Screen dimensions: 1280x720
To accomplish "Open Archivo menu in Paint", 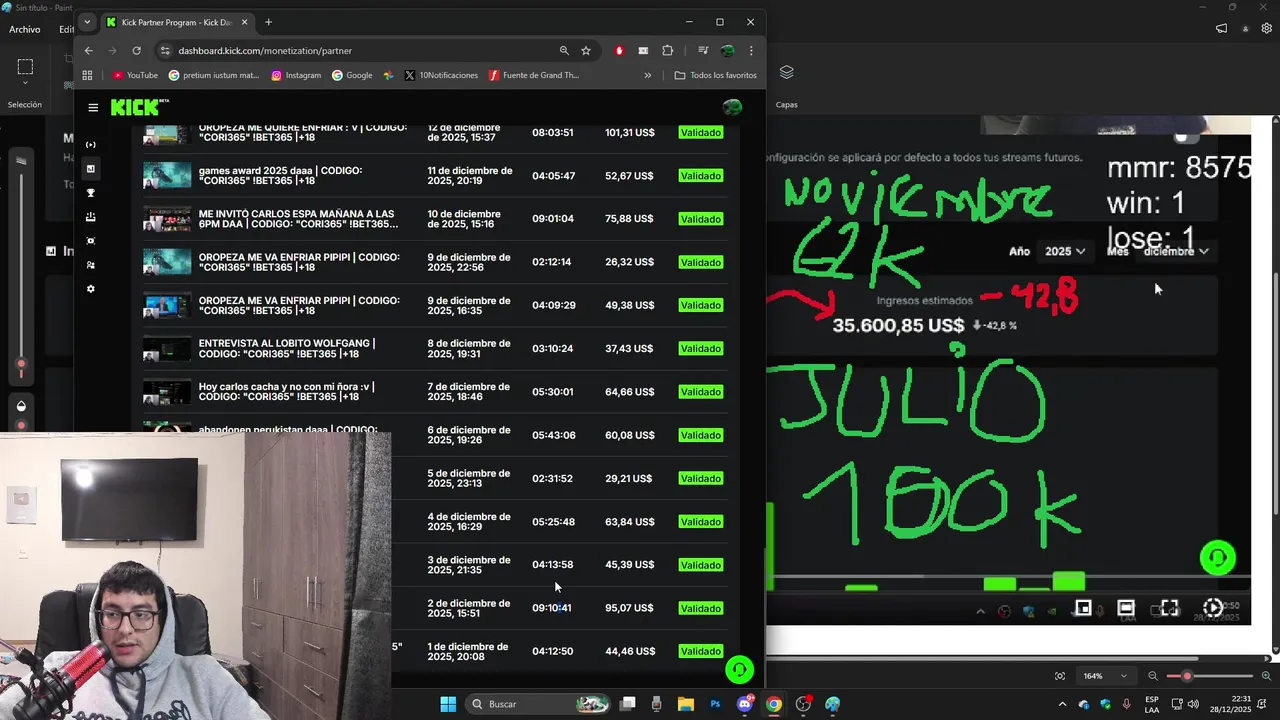I will point(24,29).
